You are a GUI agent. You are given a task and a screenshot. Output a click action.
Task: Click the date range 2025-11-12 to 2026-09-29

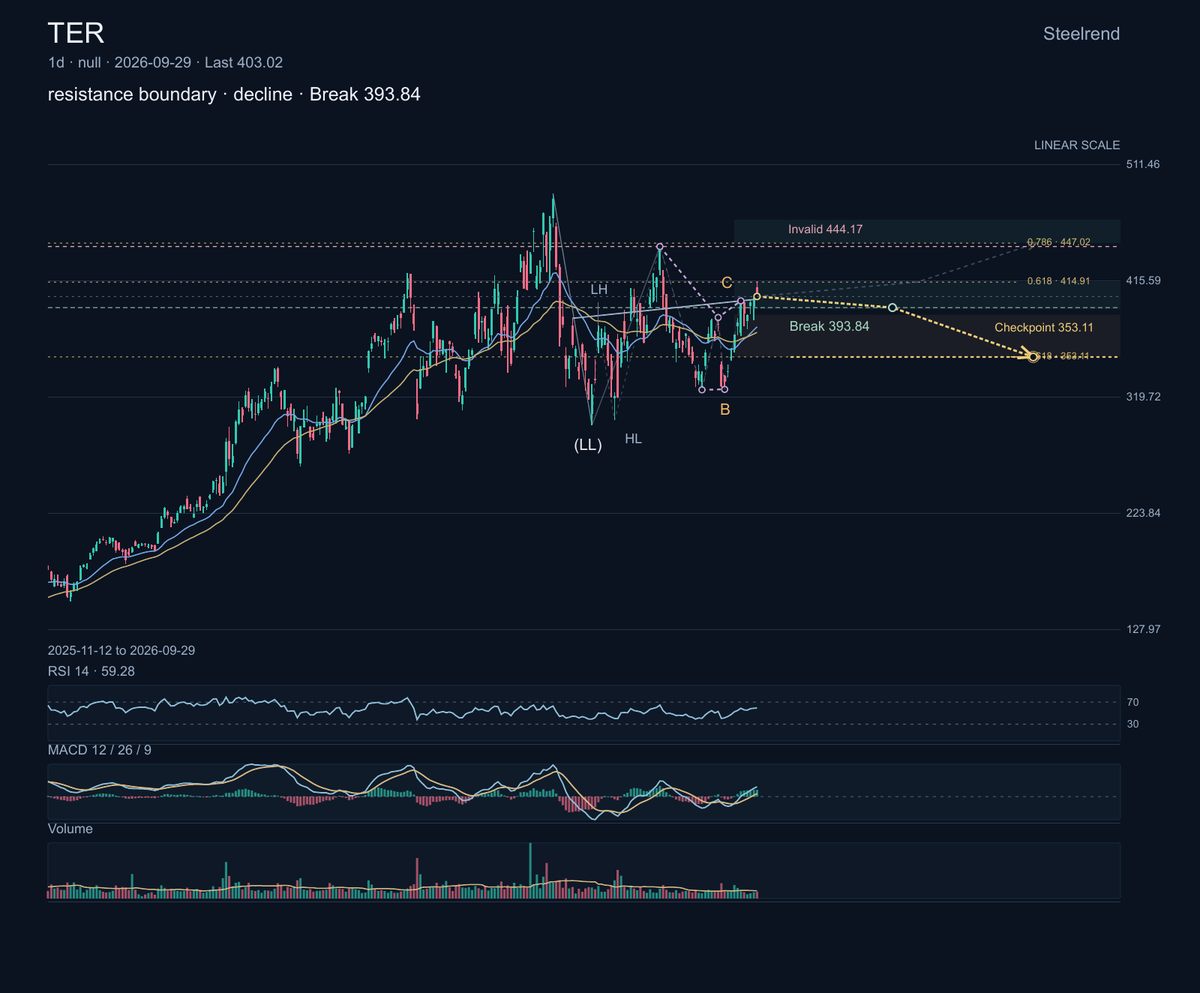coord(121,650)
